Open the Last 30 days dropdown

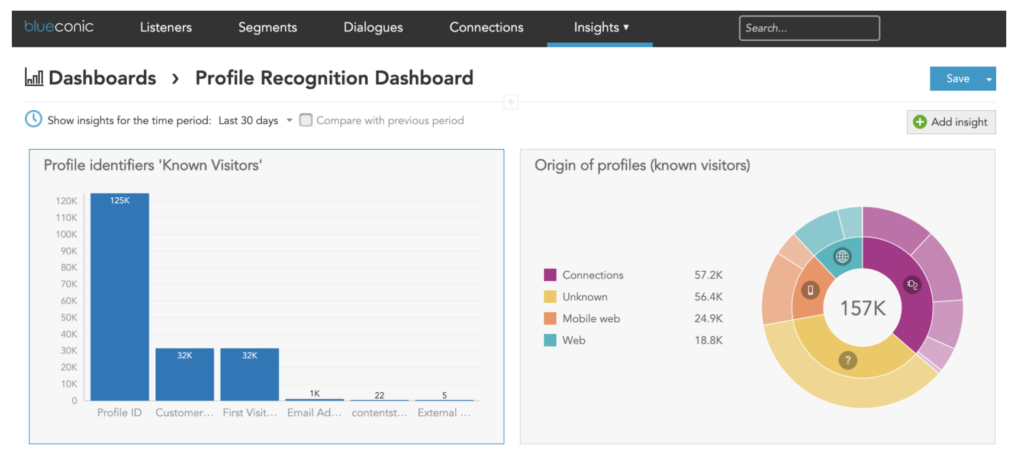(255, 120)
